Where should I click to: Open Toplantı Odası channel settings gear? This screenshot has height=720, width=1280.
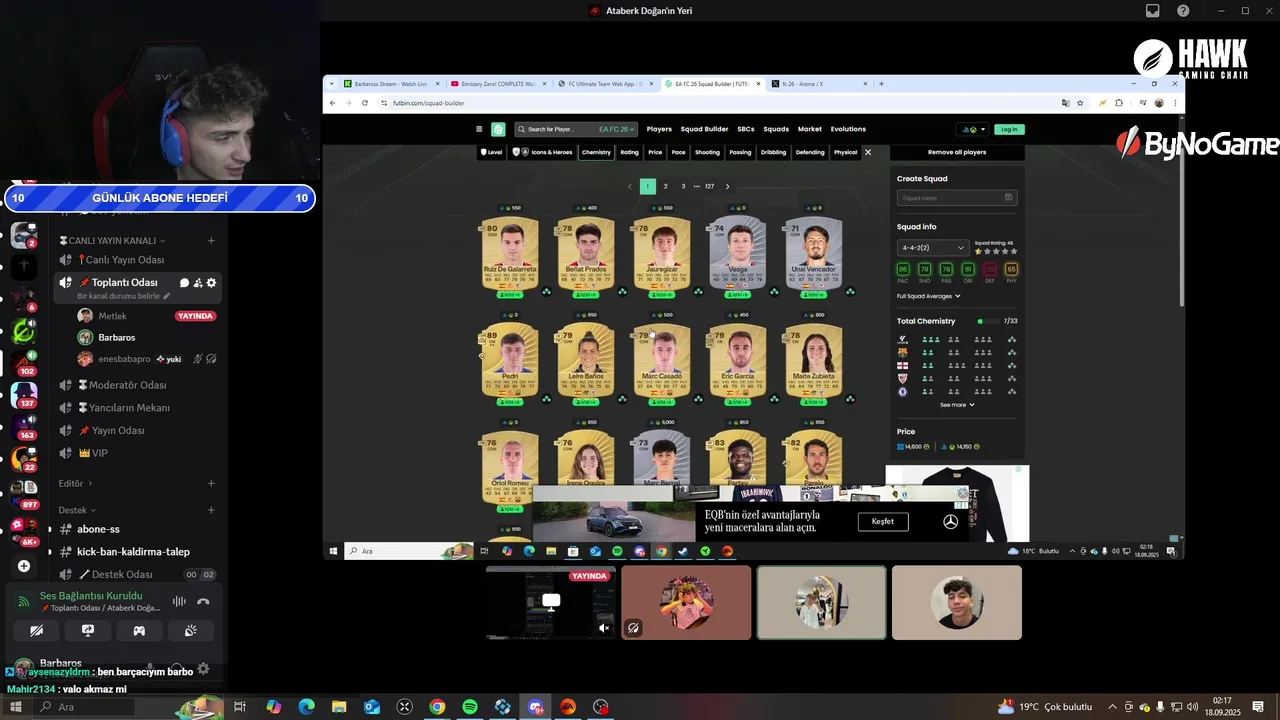pyautogui.click(x=211, y=283)
